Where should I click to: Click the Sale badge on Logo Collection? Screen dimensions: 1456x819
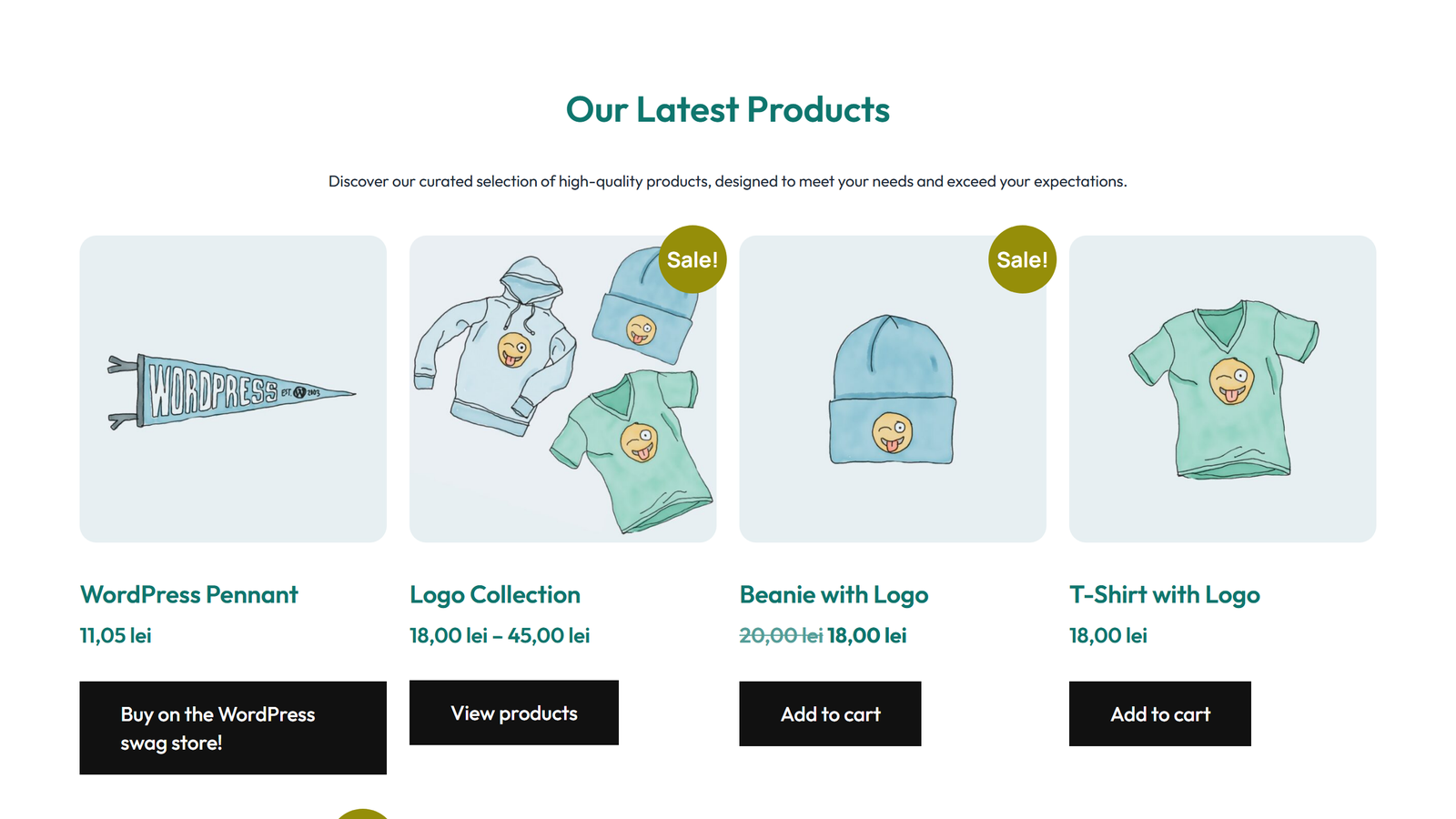point(693,258)
